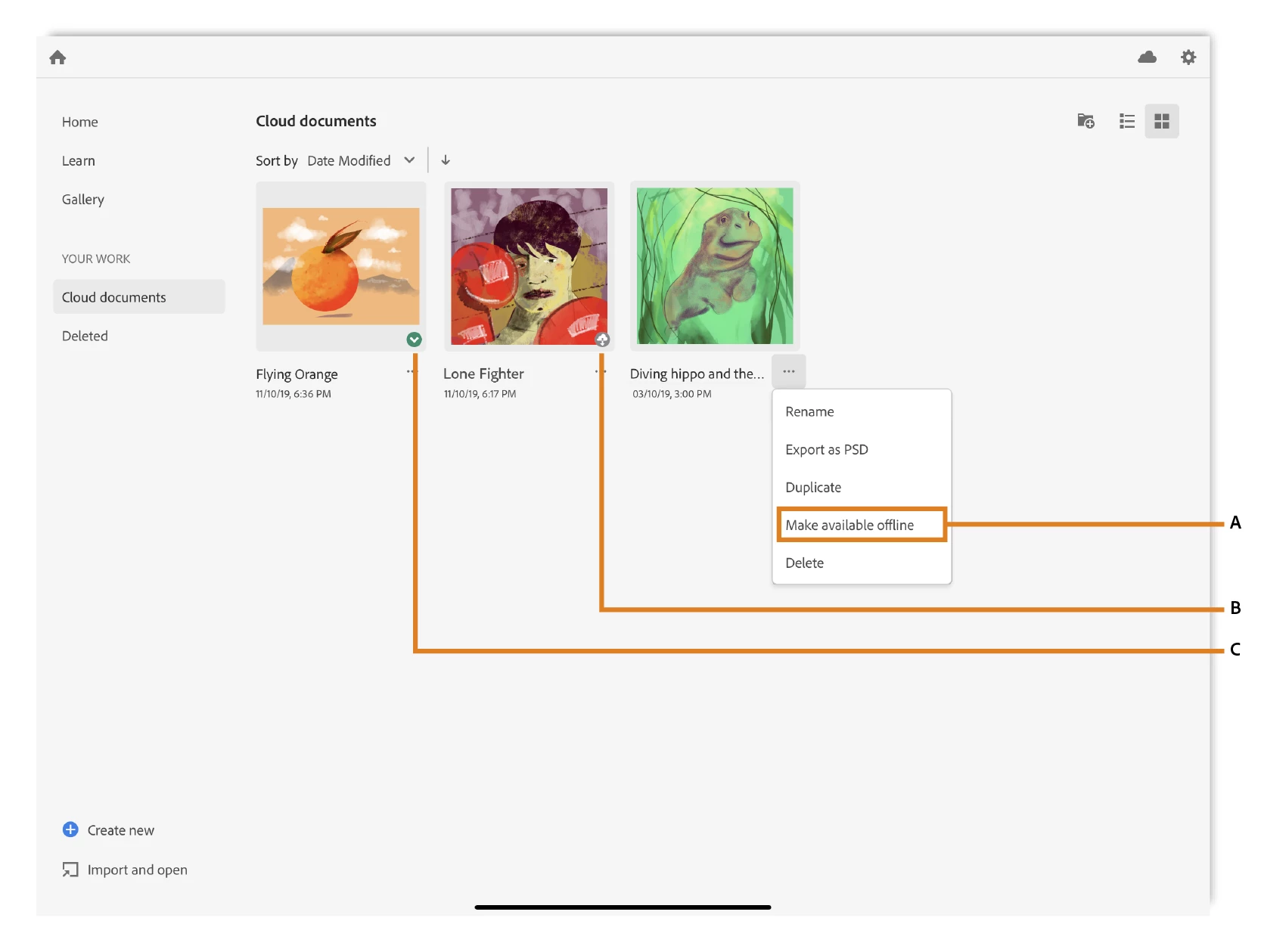Open more options for Lone Fighter
Viewport: 1261px width, 952px height.
click(x=600, y=371)
